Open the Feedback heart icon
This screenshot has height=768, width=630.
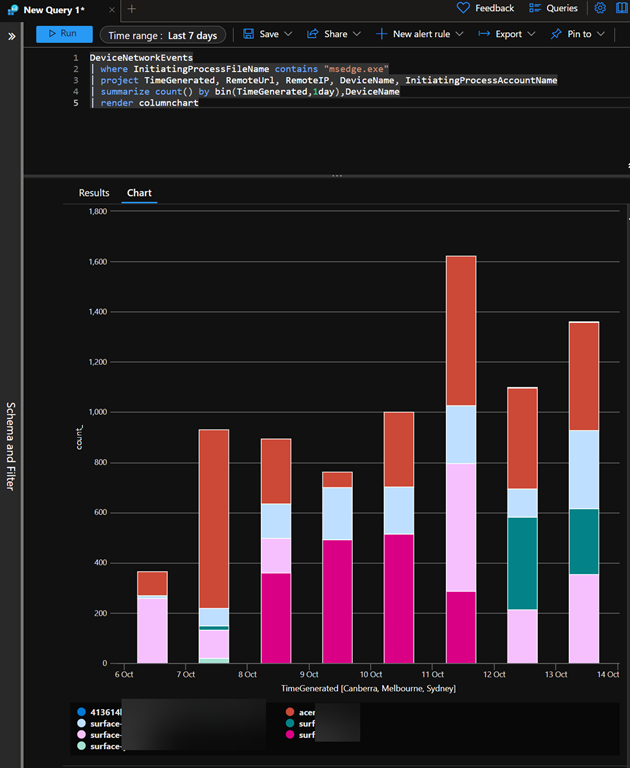coord(463,8)
